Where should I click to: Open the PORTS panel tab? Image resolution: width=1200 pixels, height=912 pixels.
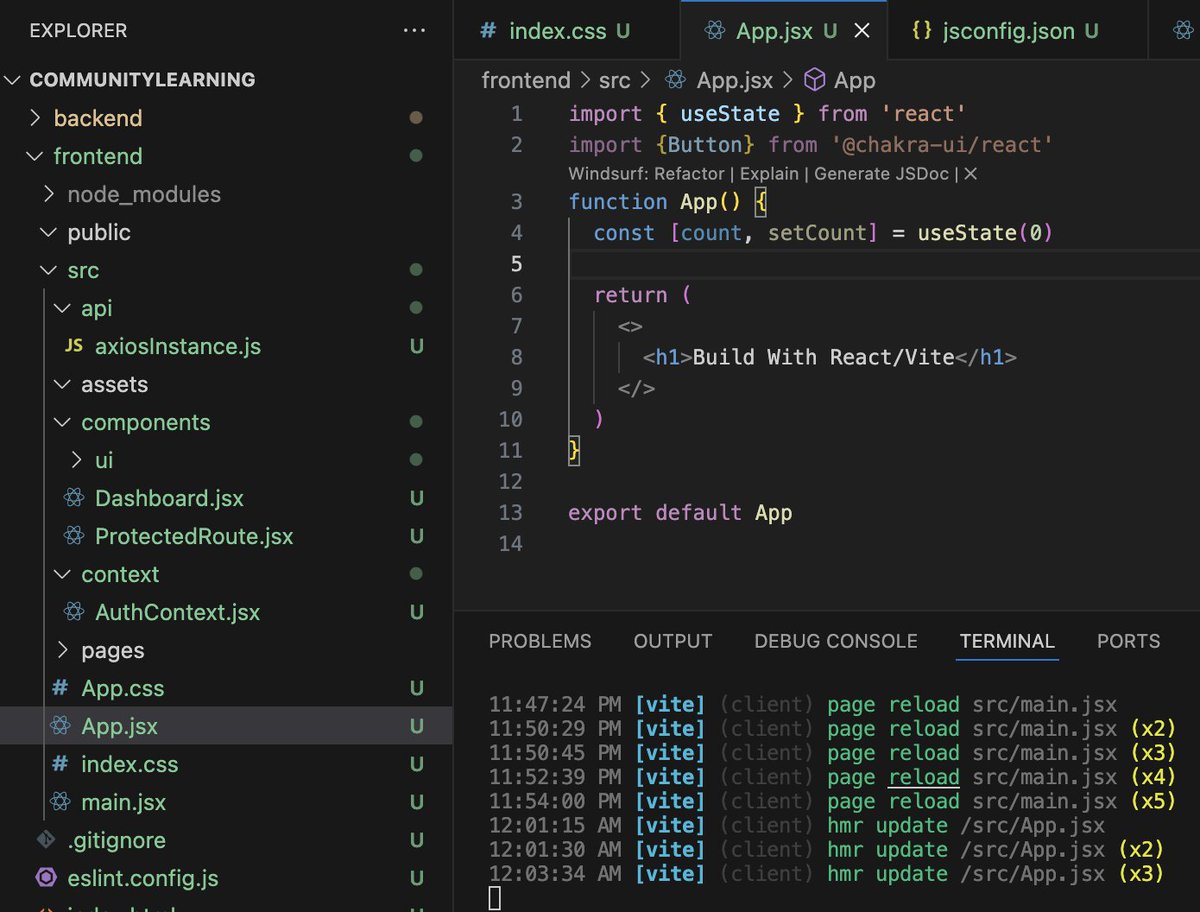point(1129,641)
